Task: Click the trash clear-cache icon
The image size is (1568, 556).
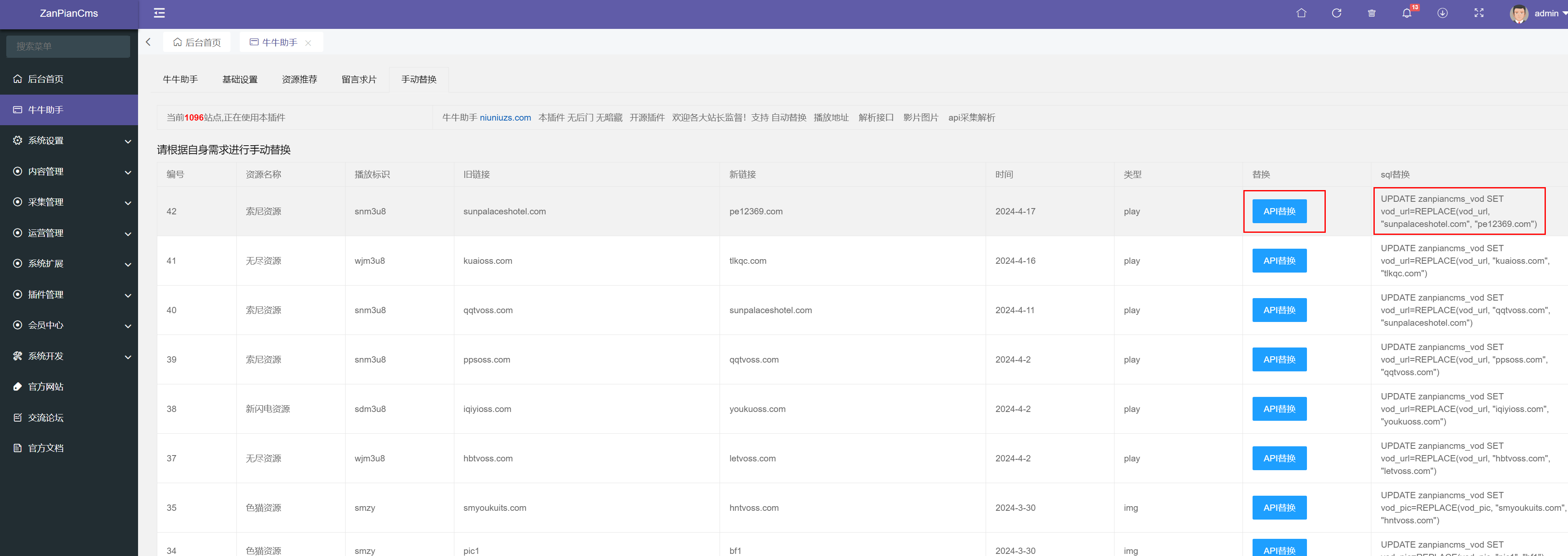Action: coord(1371,13)
